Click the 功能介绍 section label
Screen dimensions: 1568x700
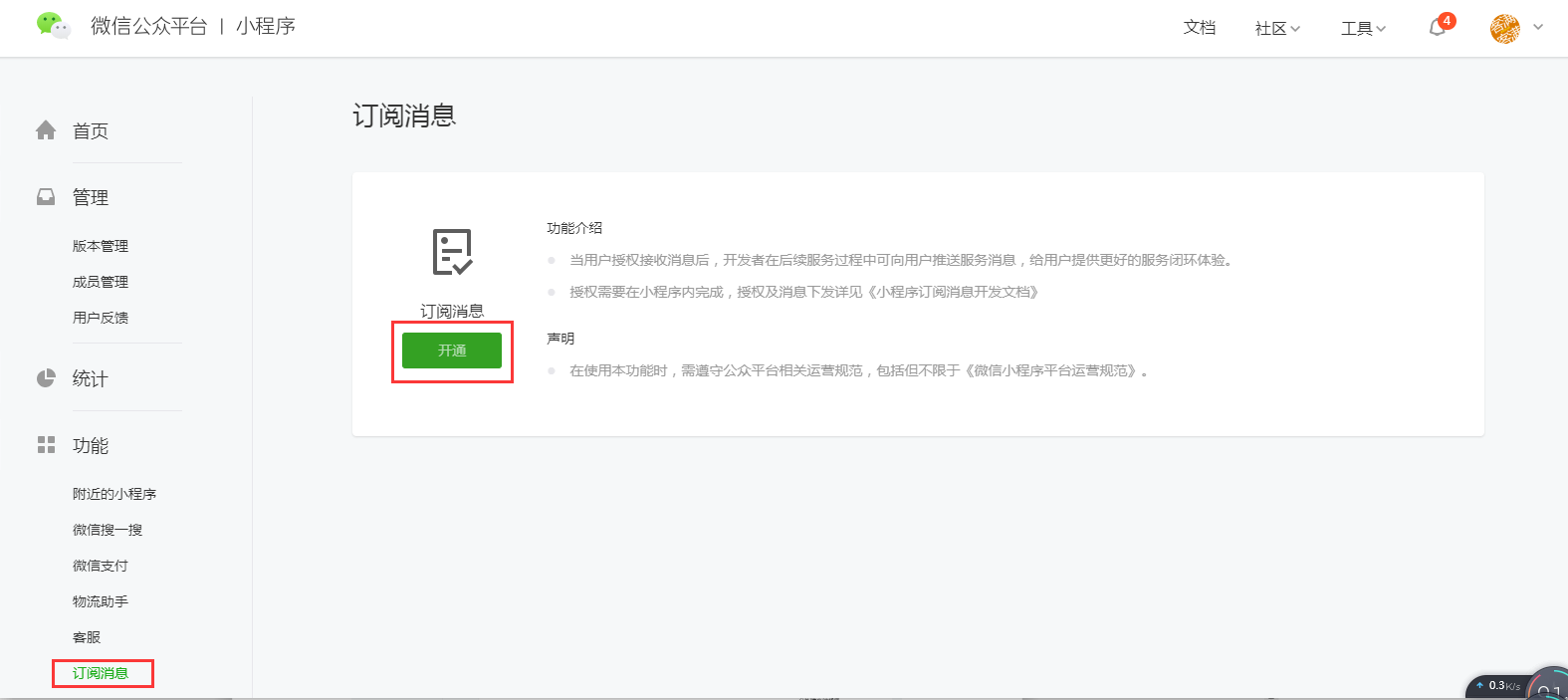(x=574, y=228)
